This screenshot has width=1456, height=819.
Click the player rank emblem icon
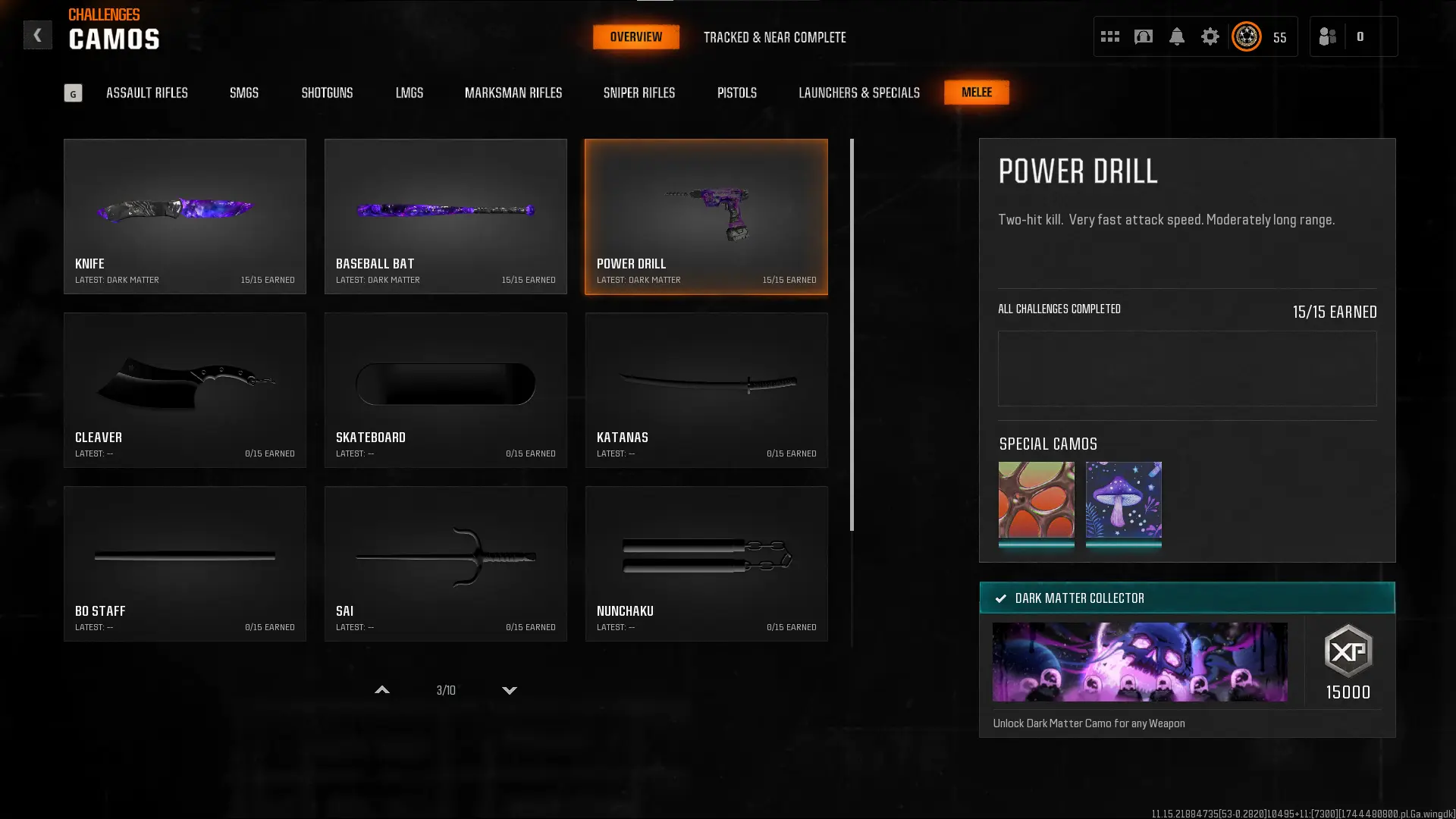tap(1246, 36)
